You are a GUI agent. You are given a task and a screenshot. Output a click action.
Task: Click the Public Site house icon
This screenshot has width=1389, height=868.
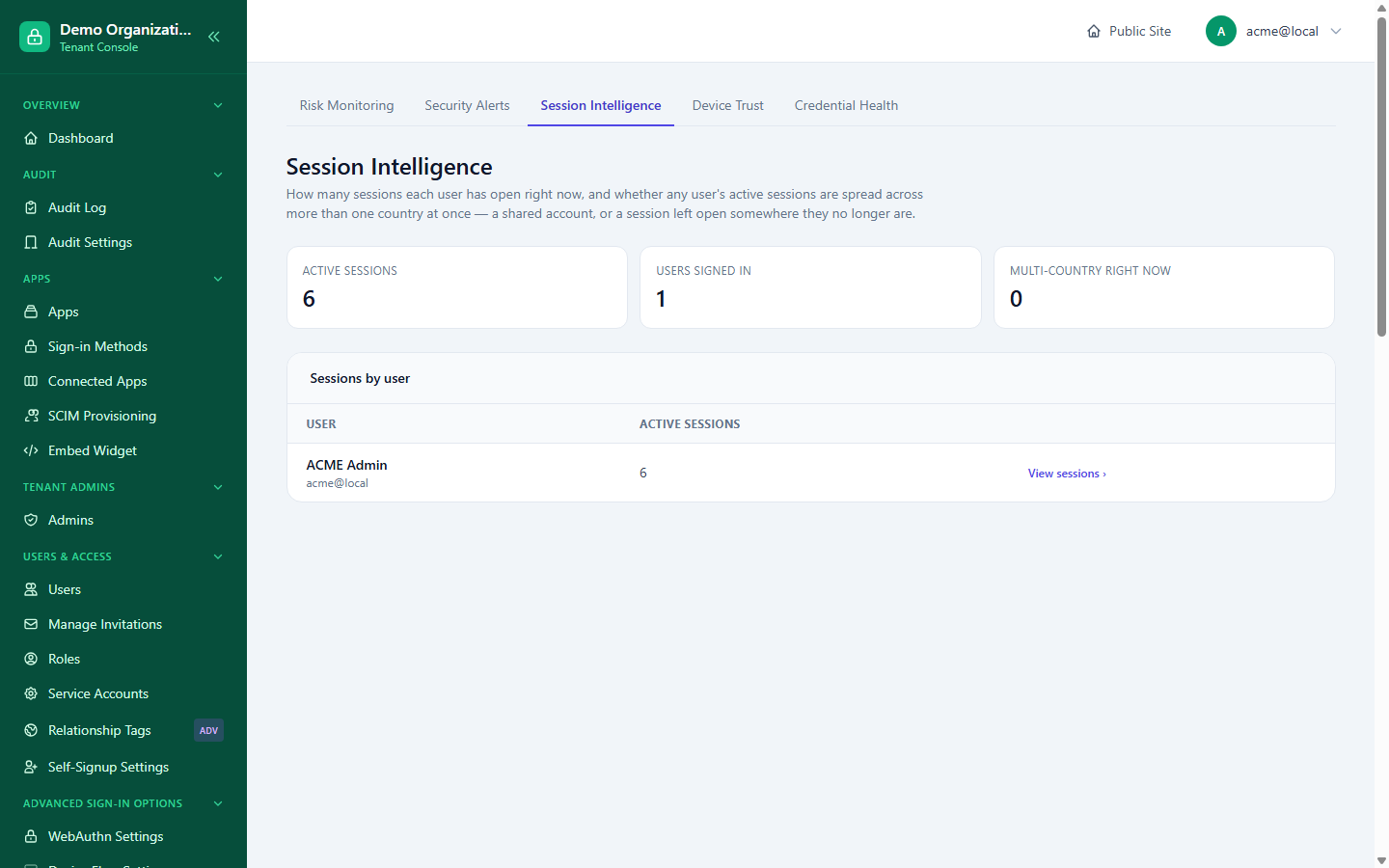coord(1094,31)
